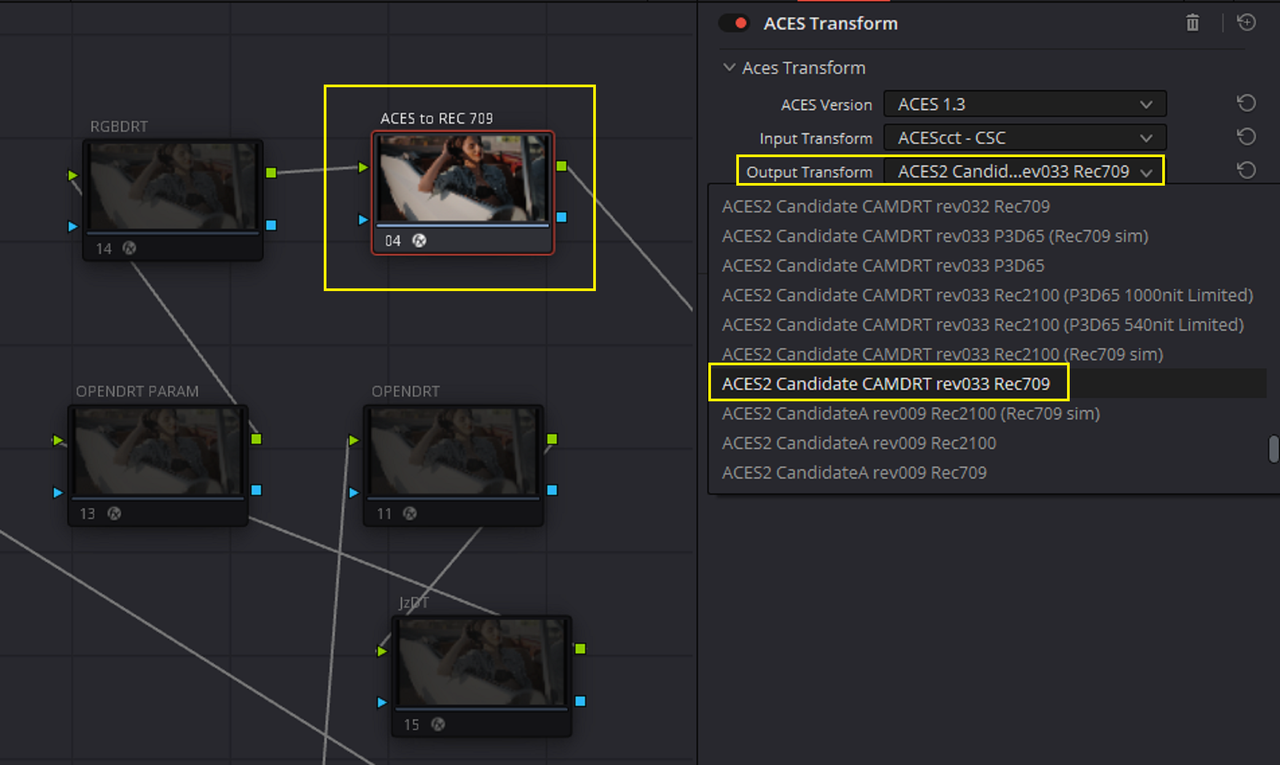Select the OPENDRT node thumbnail
The image size is (1280, 765).
coord(453,452)
